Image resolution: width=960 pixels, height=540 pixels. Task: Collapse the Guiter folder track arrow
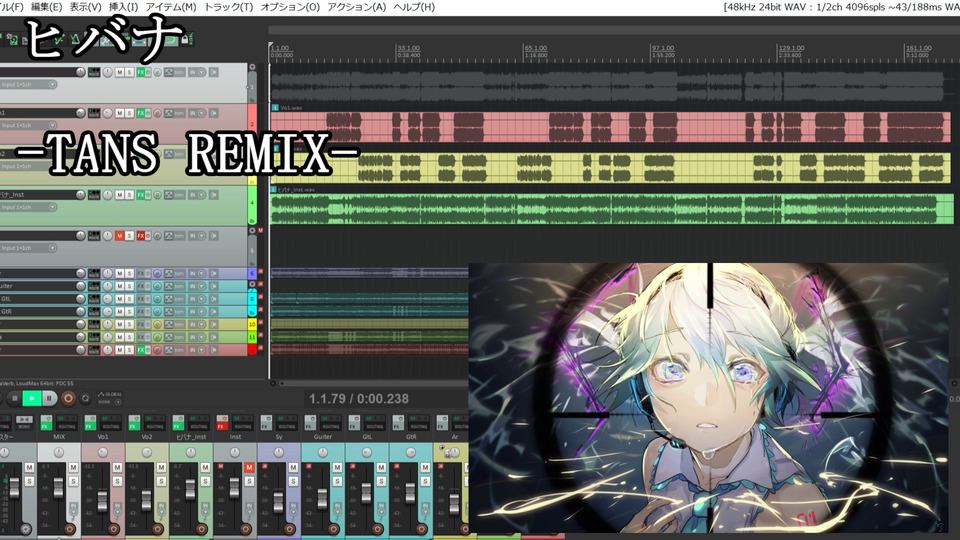click(x=252, y=285)
